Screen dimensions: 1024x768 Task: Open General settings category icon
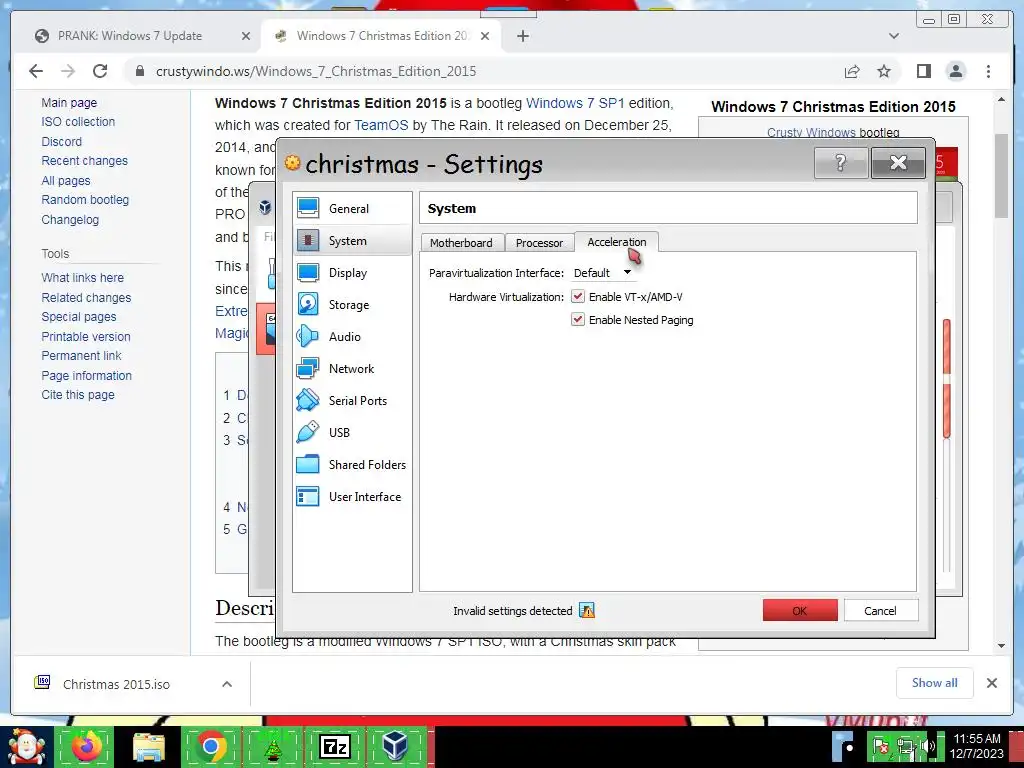coord(308,208)
